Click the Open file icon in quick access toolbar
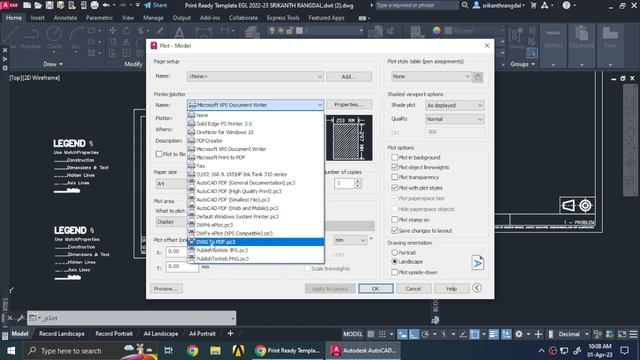Screen dimensions: 640x360 tap(38, 5)
